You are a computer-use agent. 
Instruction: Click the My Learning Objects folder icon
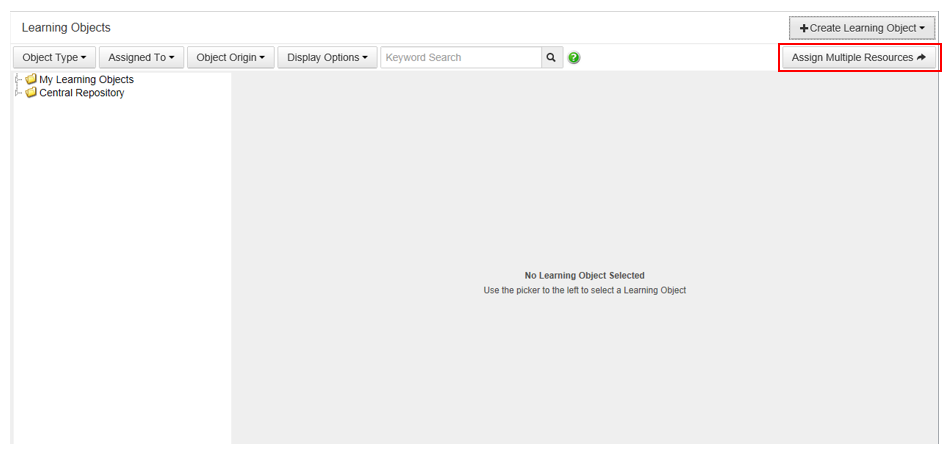pyautogui.click(x=31, y=79)
